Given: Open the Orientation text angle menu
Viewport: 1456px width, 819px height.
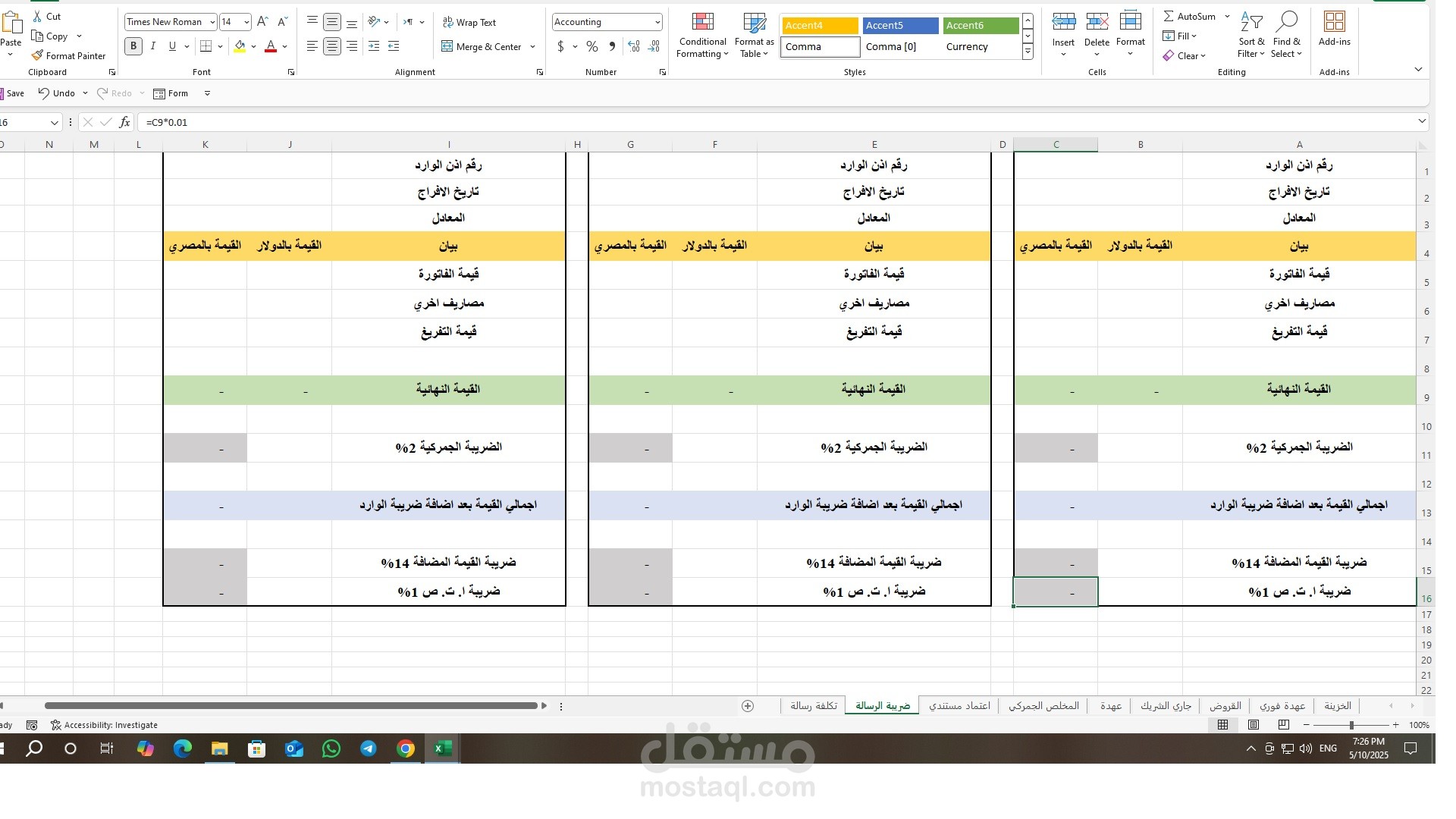Looking at the screenshot, I should pos(378,22).
